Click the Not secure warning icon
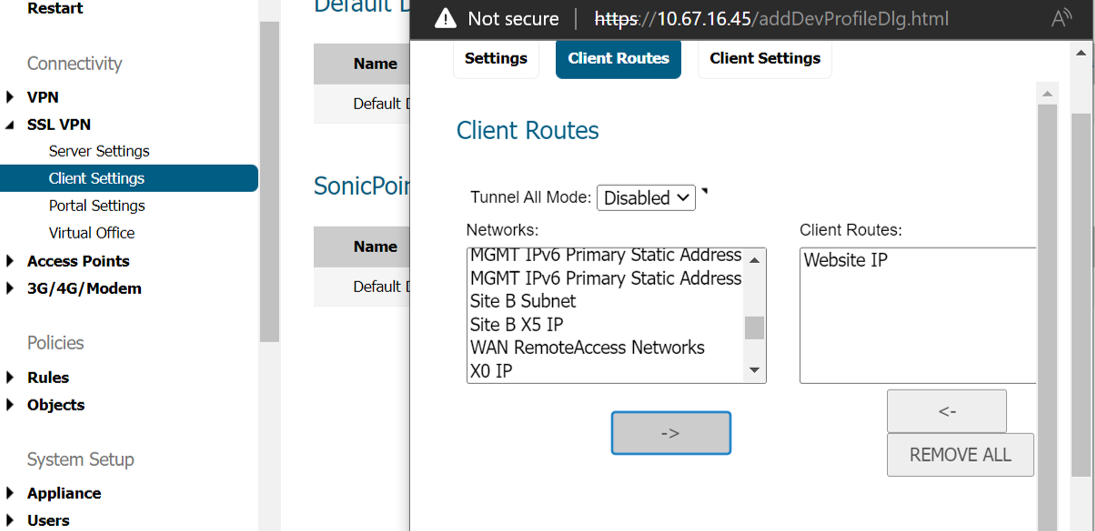This screenshot has width=1095, height=531. 445,19
